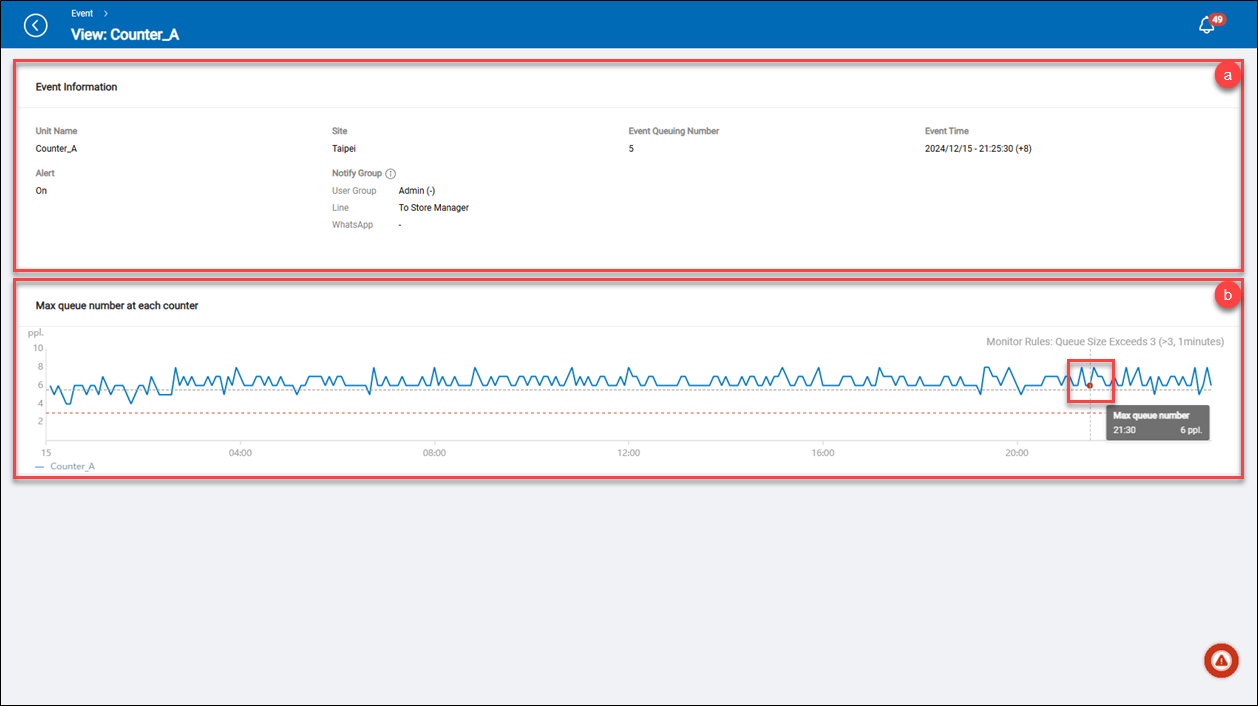
Task: Click the 12:00 label on the time axis
Action: (x=628, y=453)
